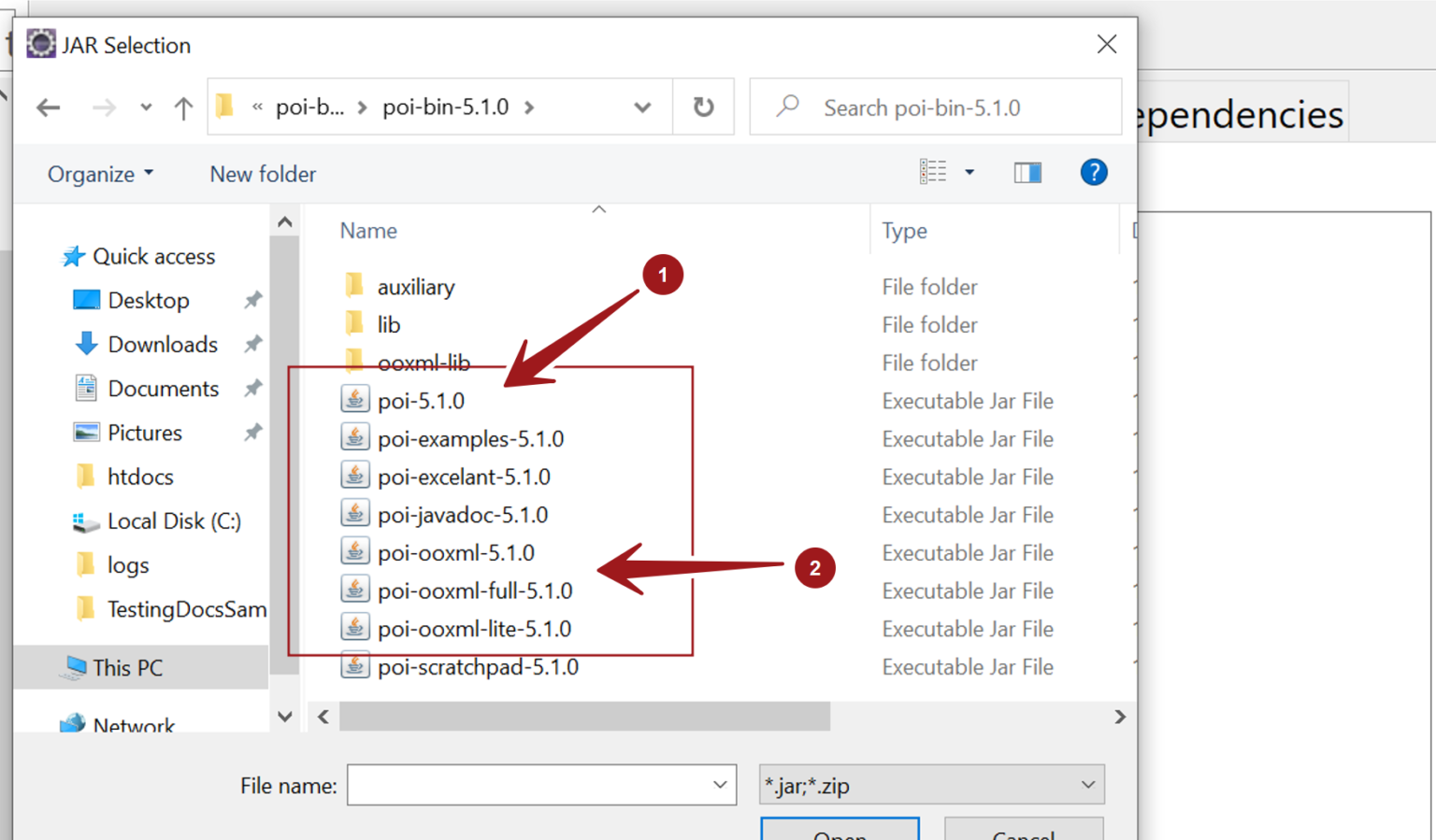Refresh the current folder view
1436x840 pixels.
(703, 107)
